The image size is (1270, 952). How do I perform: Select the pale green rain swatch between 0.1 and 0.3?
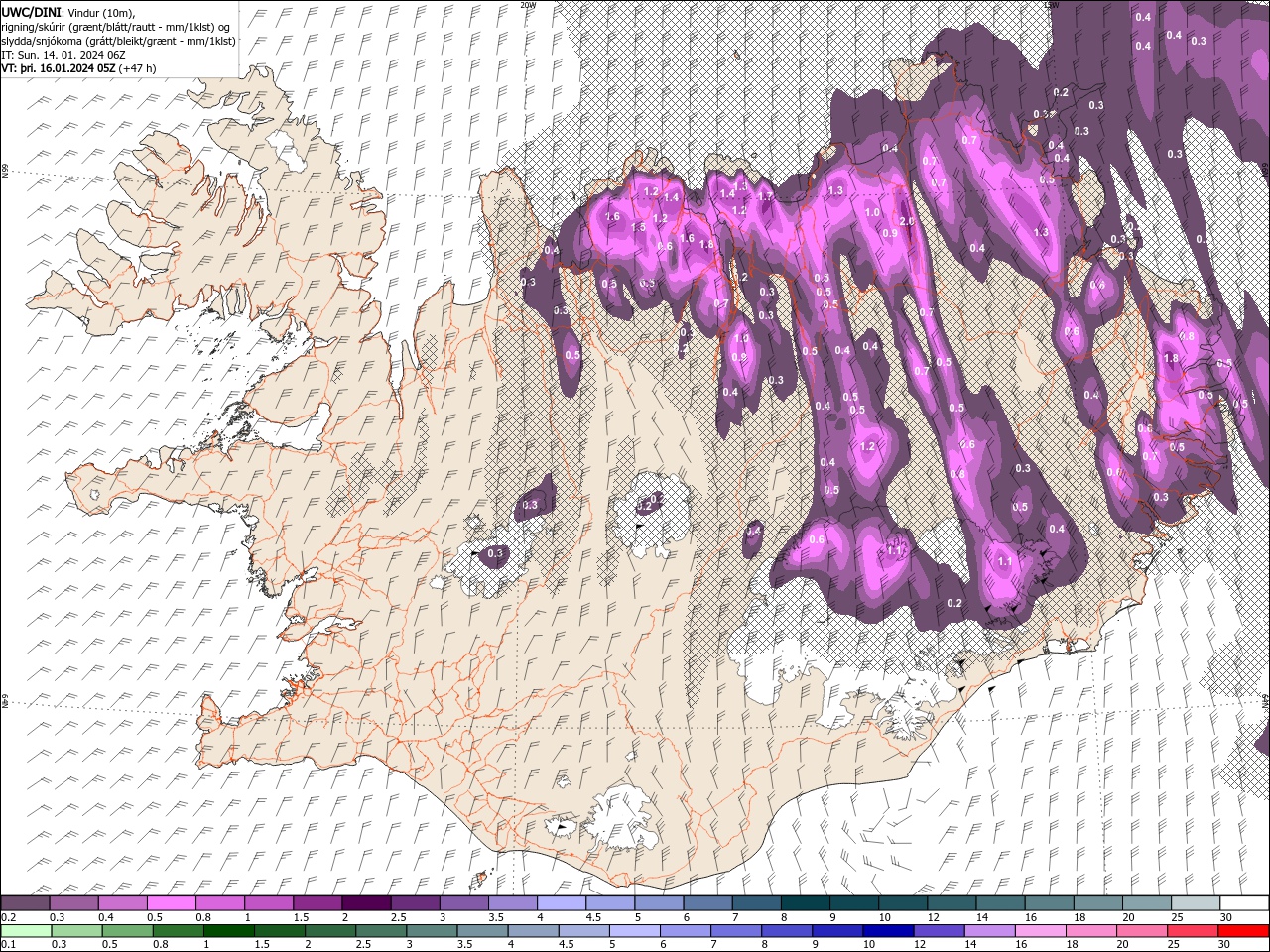point(25,930)
